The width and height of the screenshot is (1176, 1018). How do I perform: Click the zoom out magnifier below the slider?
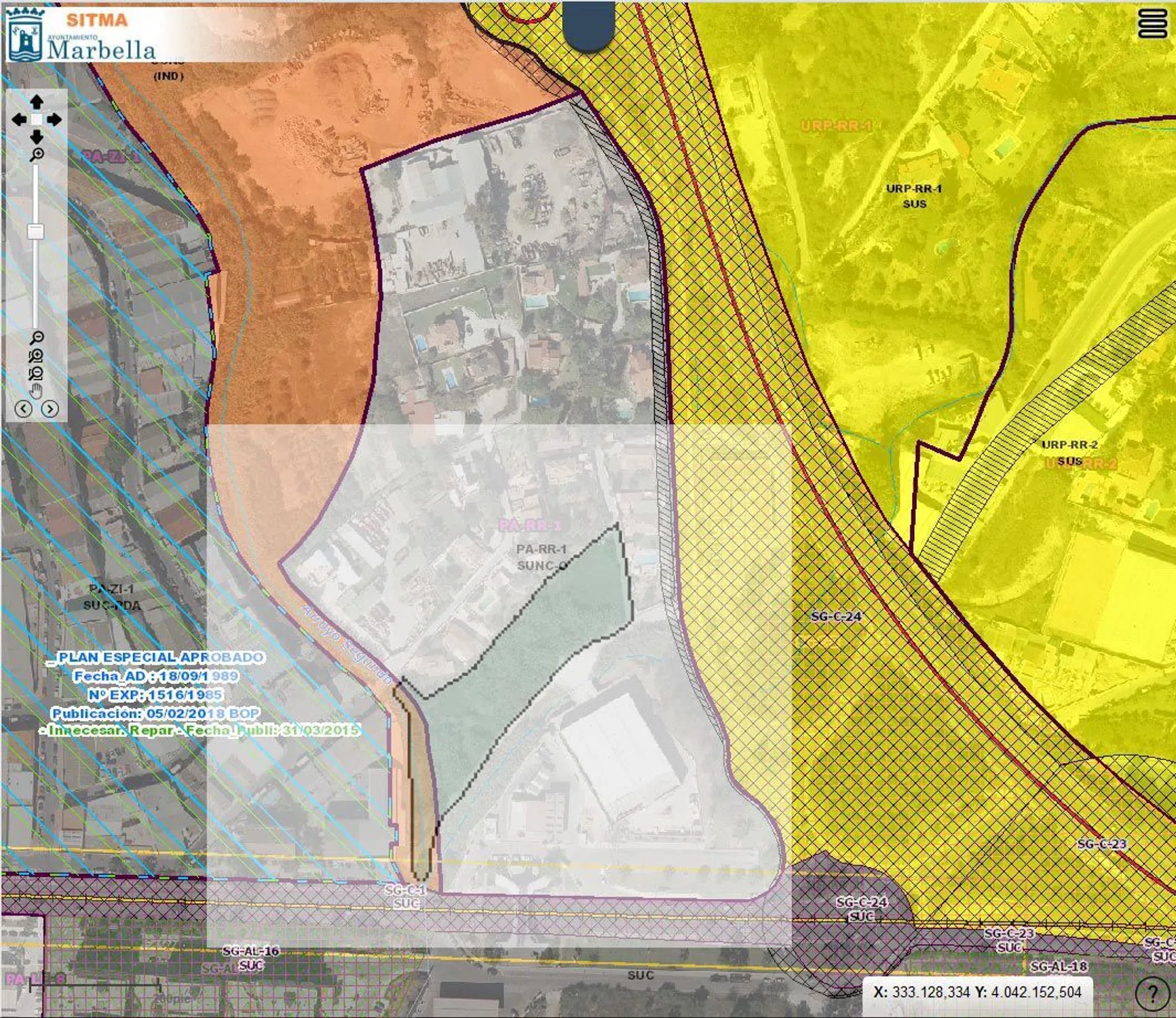pyautogui.click(x=37, y=338)
